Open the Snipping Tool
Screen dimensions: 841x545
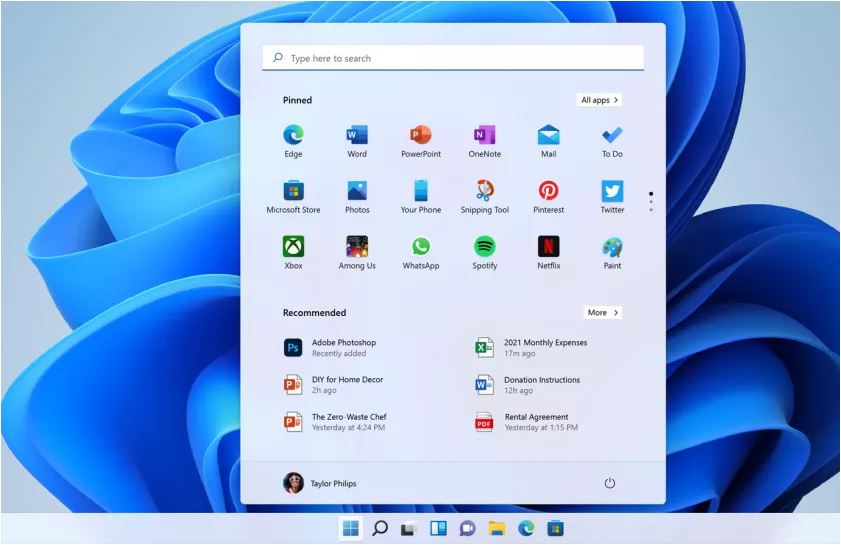(x=484, y=197)
